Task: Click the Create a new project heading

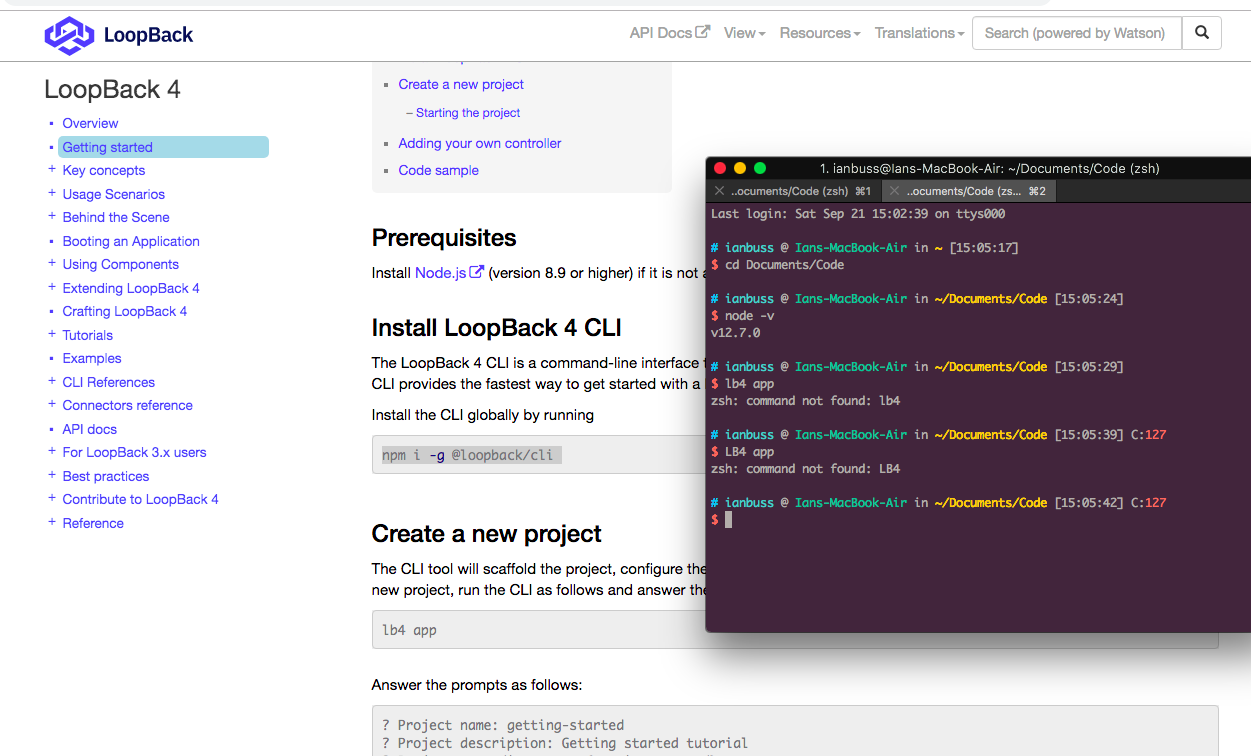Action: (x=487, y=534)
